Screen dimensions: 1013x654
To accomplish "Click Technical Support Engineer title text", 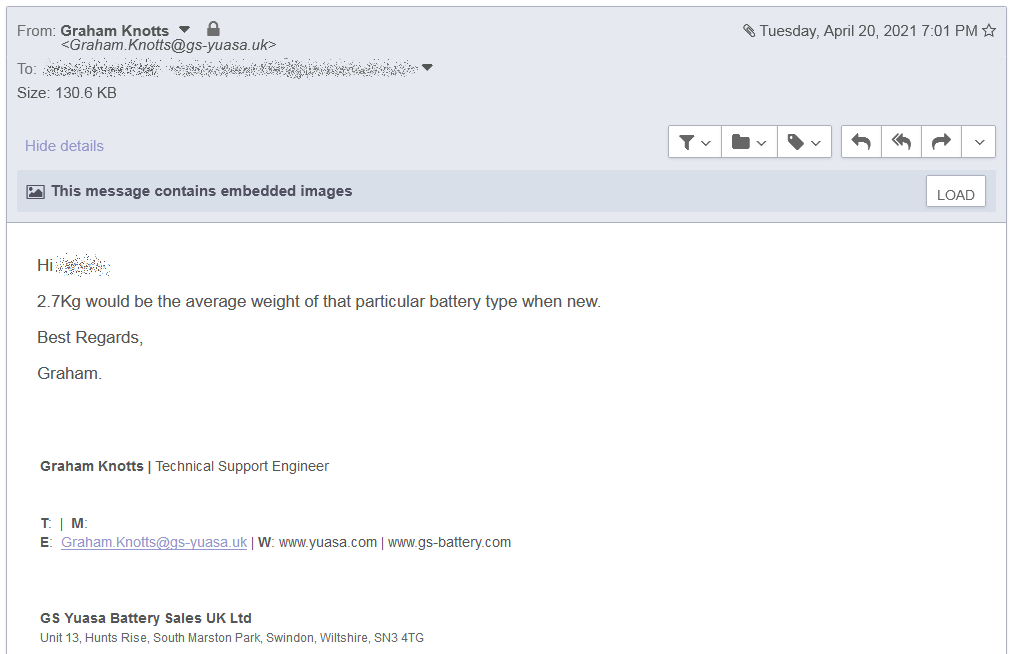I will 242,466.
